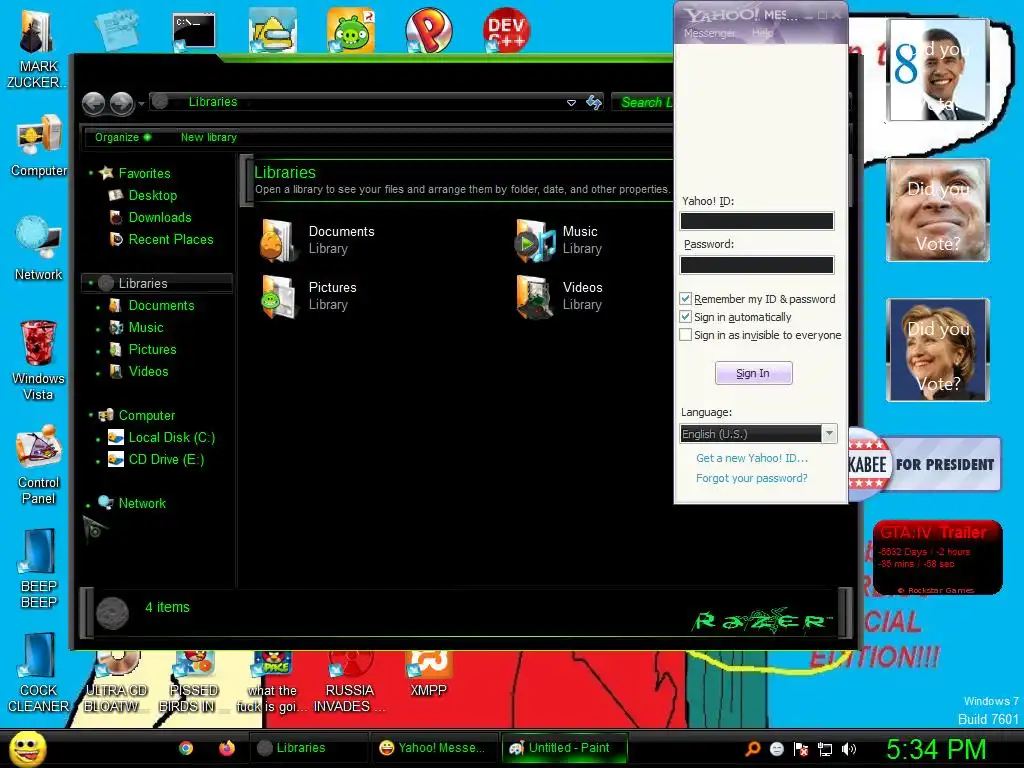Click the Obama vote gadget thumbnail
This screenshot has height=768, width=1024.
pos(937,69)
